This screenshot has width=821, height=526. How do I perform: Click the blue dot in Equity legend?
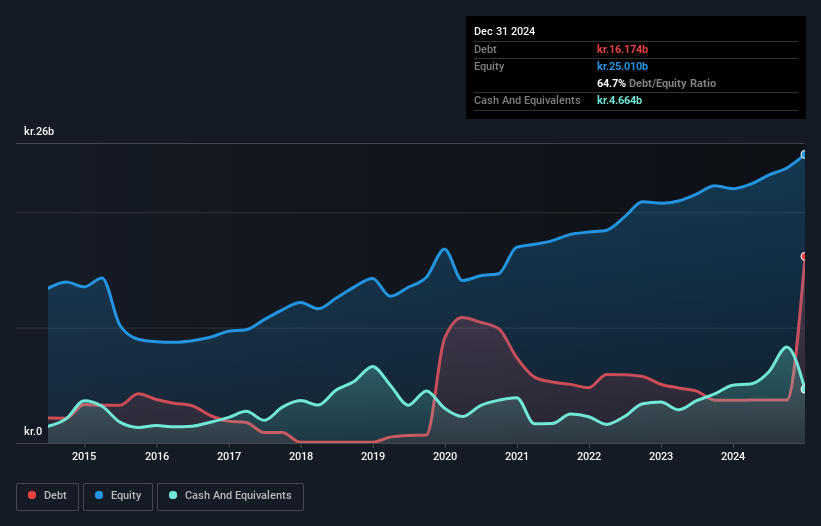(99, 495)
